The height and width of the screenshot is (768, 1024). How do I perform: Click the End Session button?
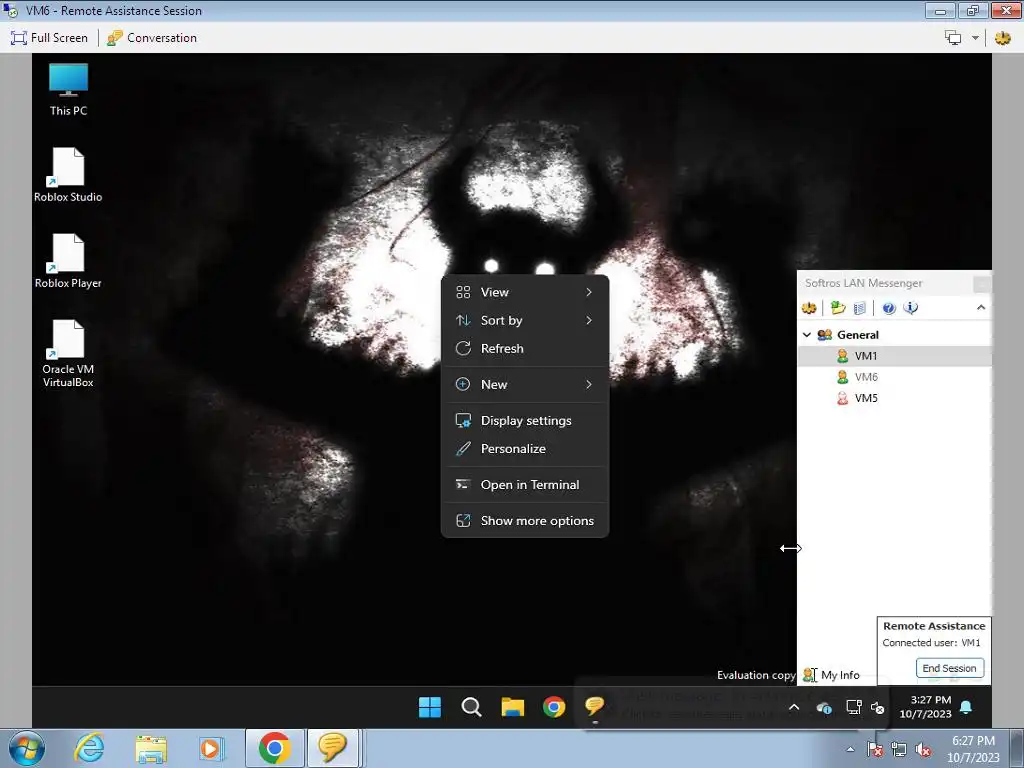coord(950,668)
